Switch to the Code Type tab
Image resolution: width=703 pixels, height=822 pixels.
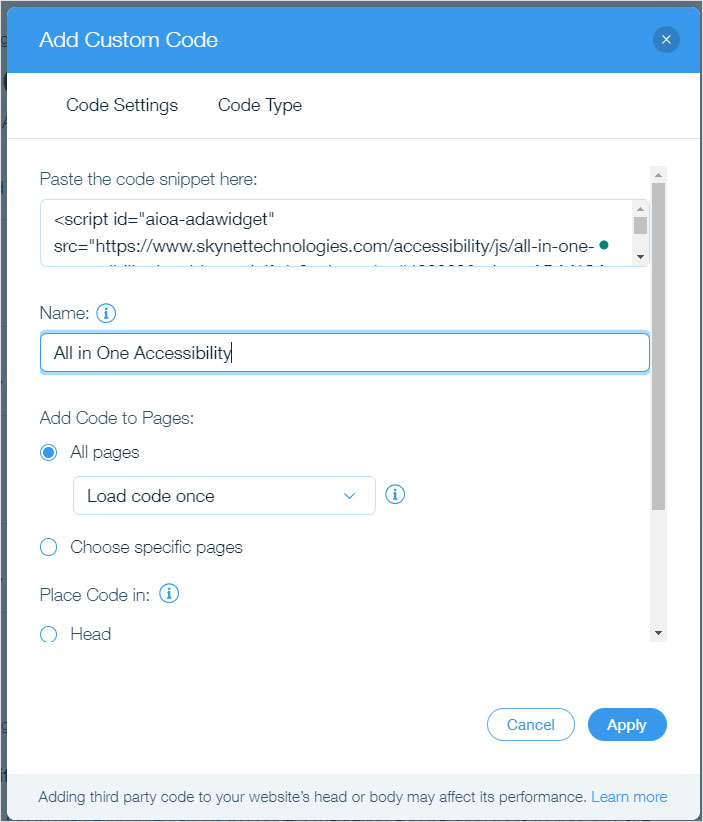(260, 105)
